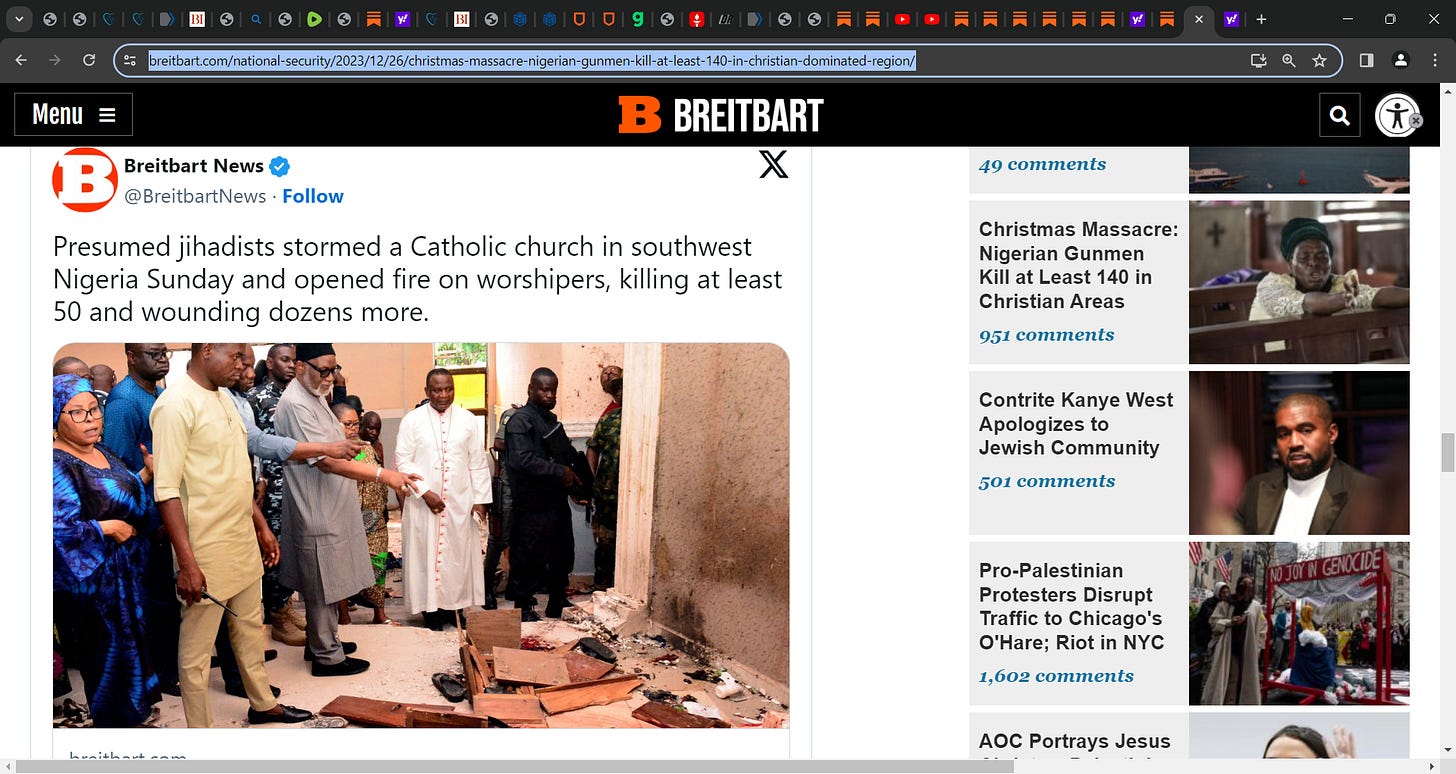Close the active Breitbart tab

coord(1199,19)
